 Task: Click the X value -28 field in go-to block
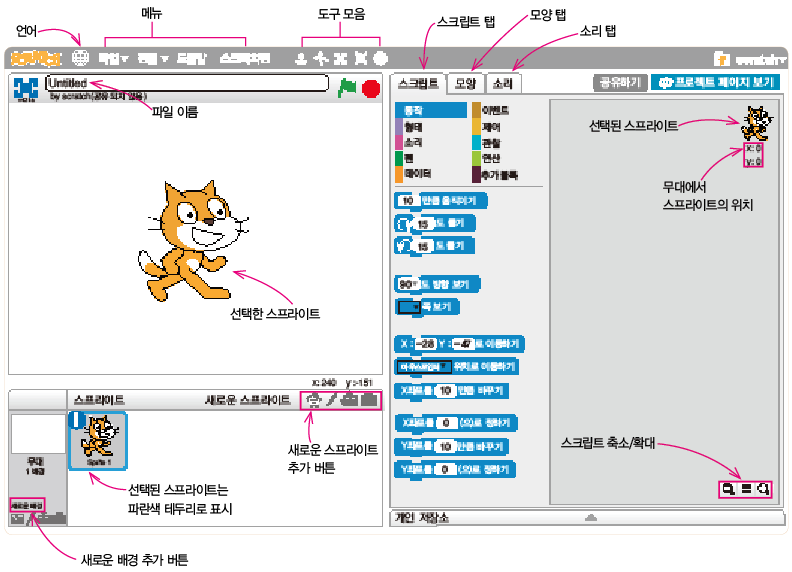pos(427,344)
